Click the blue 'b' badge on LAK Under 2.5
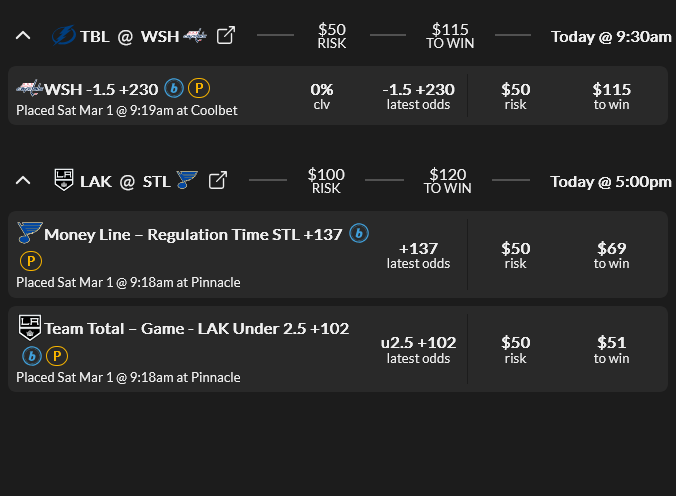 pos(31,355)
